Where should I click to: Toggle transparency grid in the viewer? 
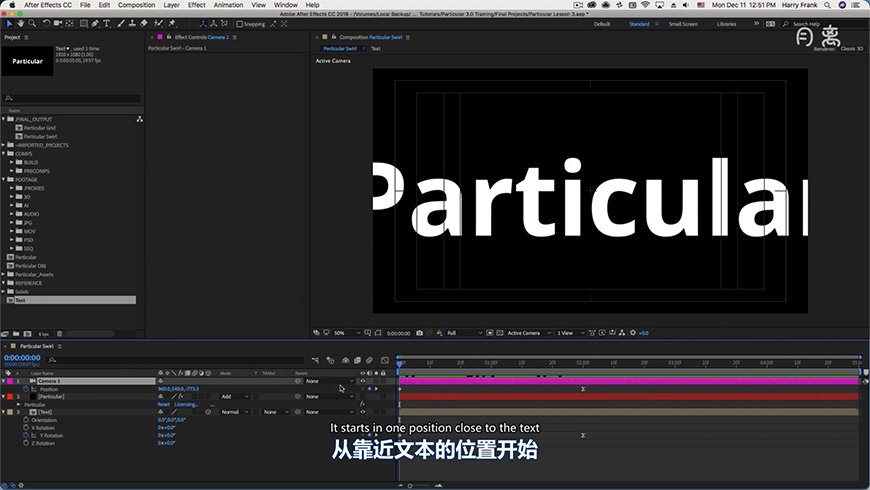(499, 333)
